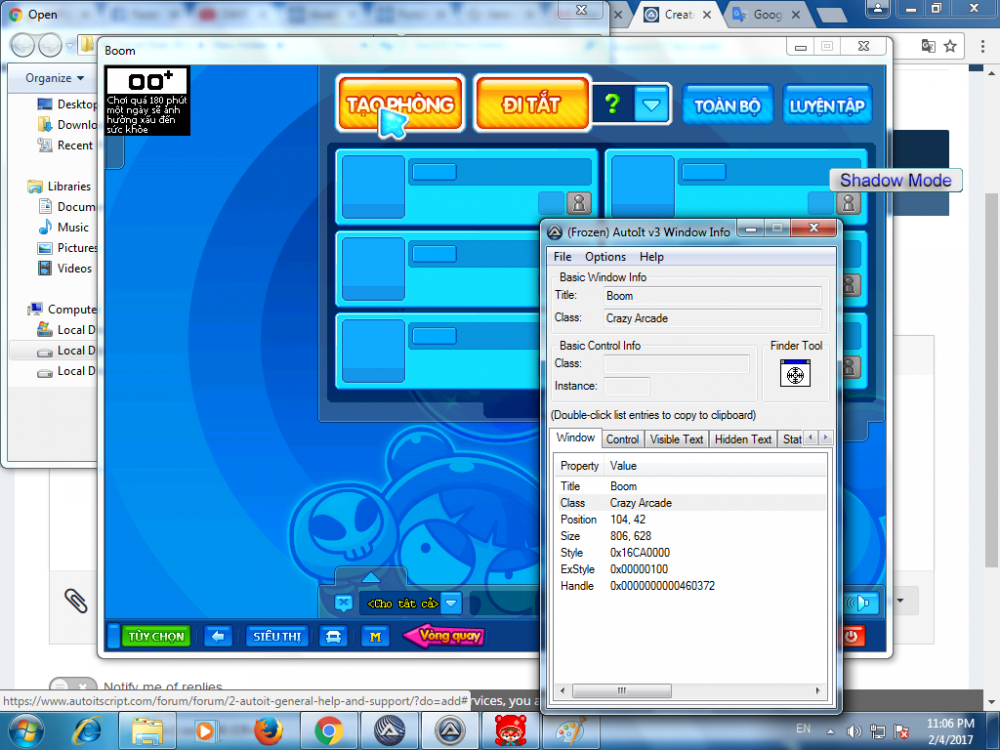The width and height of the screenshot is (1000, 750).
Task: Select the Finder Tool crosshair in AutoIt
Action: pos(795,374)
